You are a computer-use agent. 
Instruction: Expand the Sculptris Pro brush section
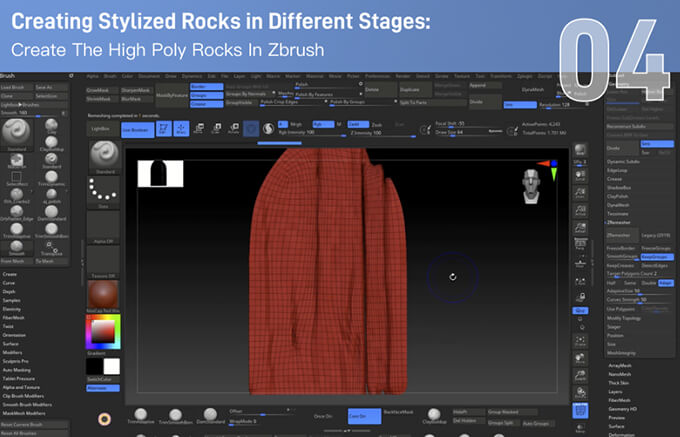pyautogui.click(x=16, y=361)
